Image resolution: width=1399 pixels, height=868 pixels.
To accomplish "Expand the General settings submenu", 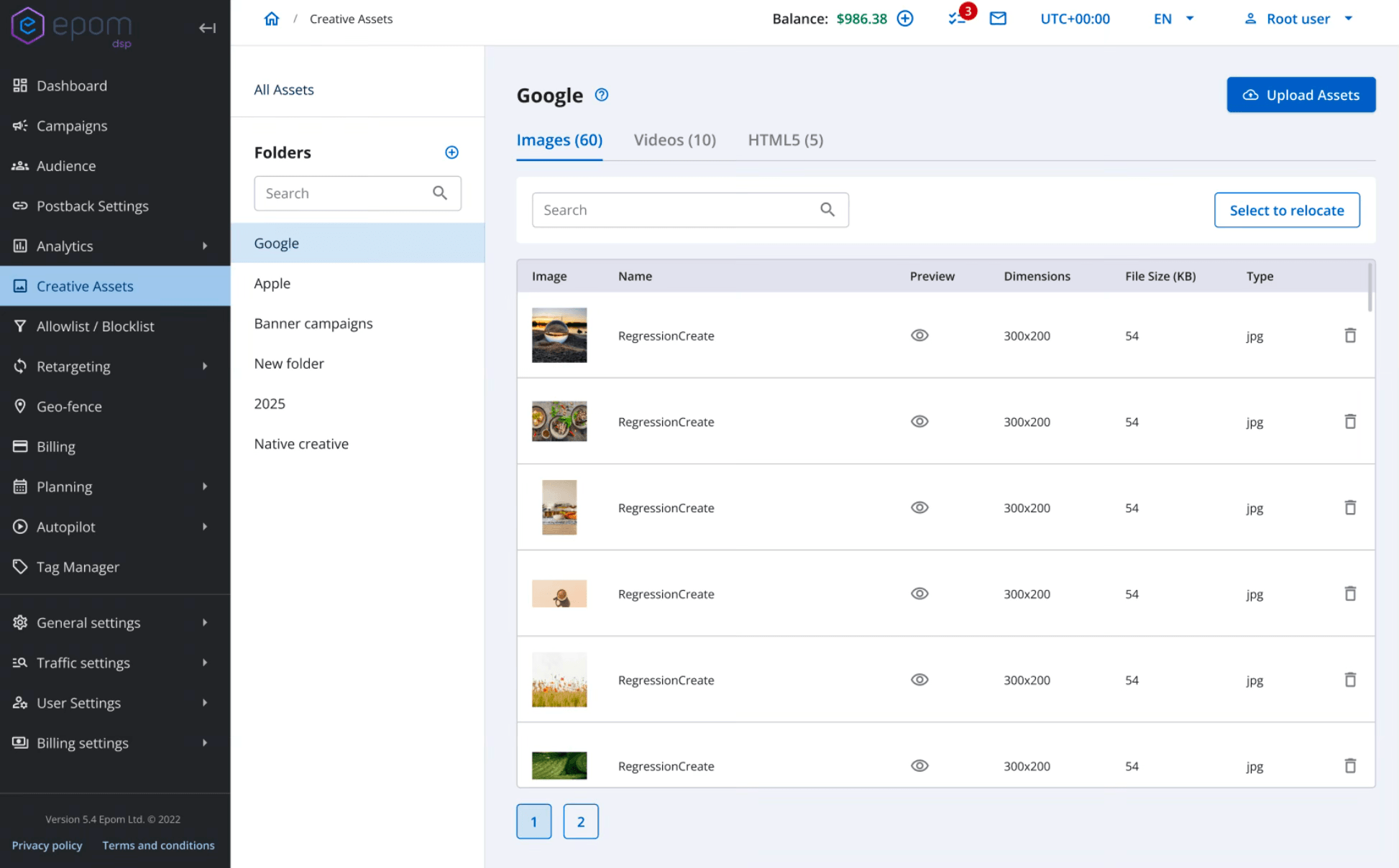I will (x=205, y=622).
